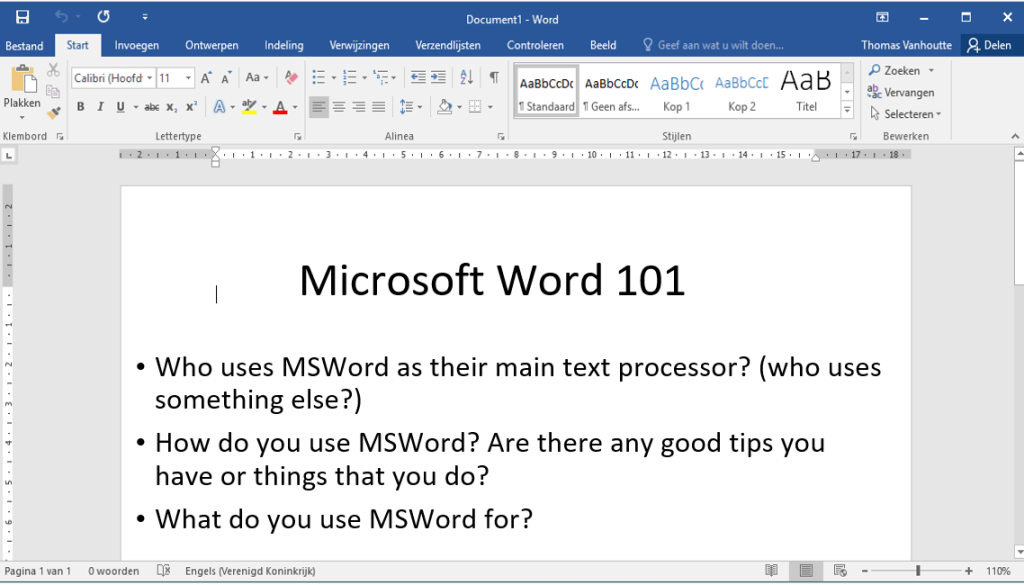Viewport: 1024px width, 585px height.
Task: Apply text effects with the glowing A
Action: (x=219, y=106)
